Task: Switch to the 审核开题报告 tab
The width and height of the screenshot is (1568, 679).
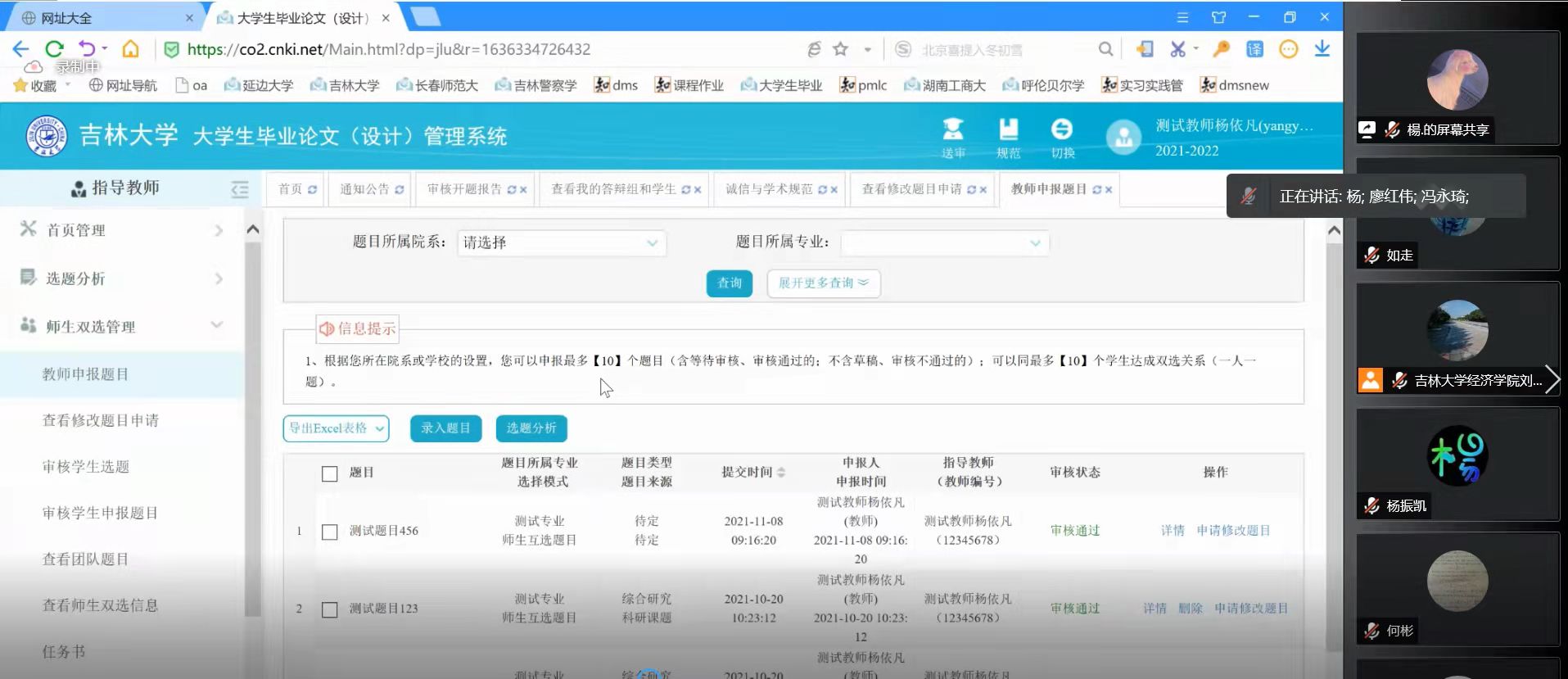Action: pyautogui.click(x=464, y=189)
